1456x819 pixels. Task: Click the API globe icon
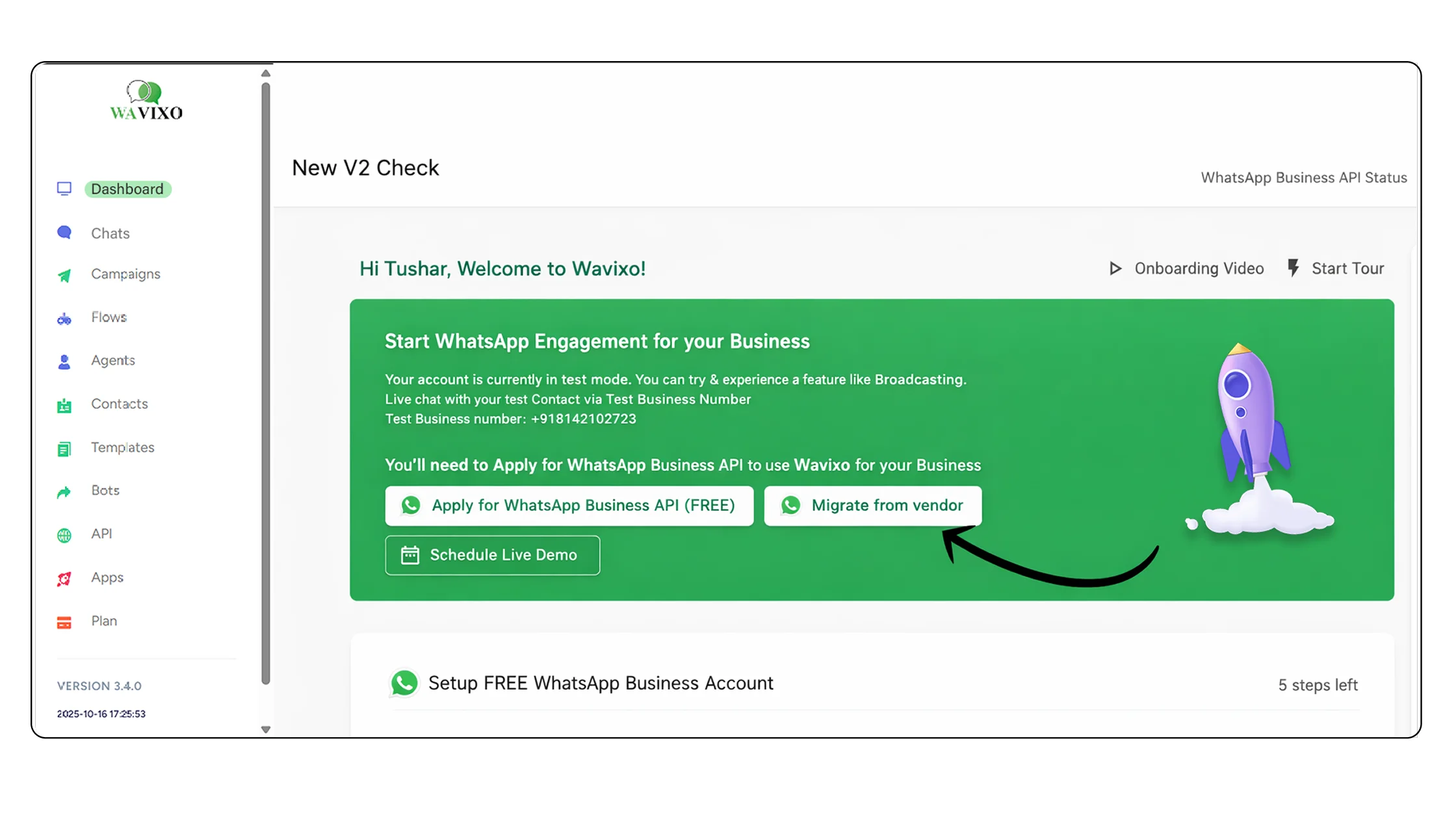tap(64, 535)
